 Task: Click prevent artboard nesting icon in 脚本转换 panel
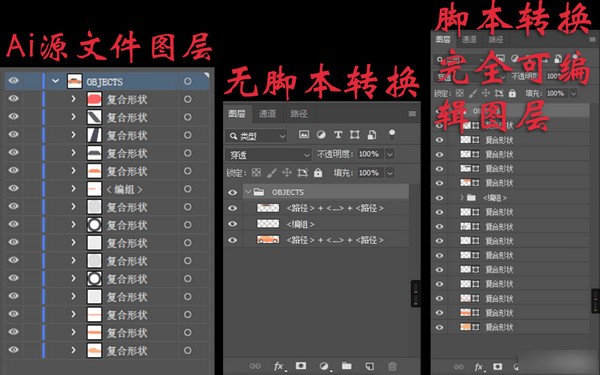point(499,93)
